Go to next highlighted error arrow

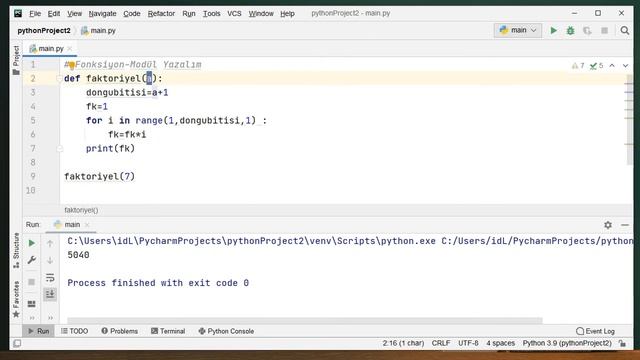tap(625, 66)
